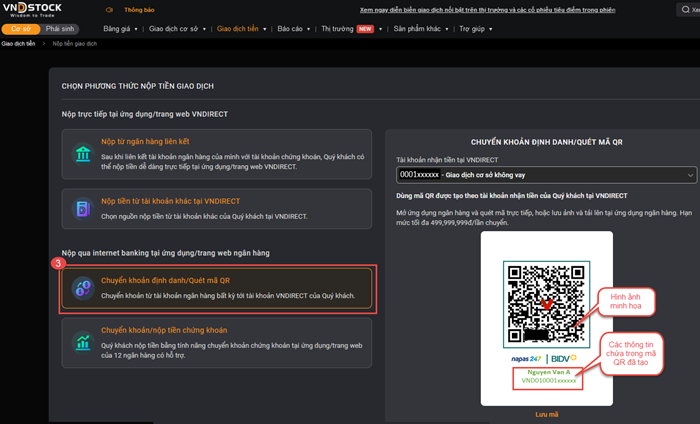700x424 pixels.
Task: Click the red NEW badge
Action: (365, 29)
